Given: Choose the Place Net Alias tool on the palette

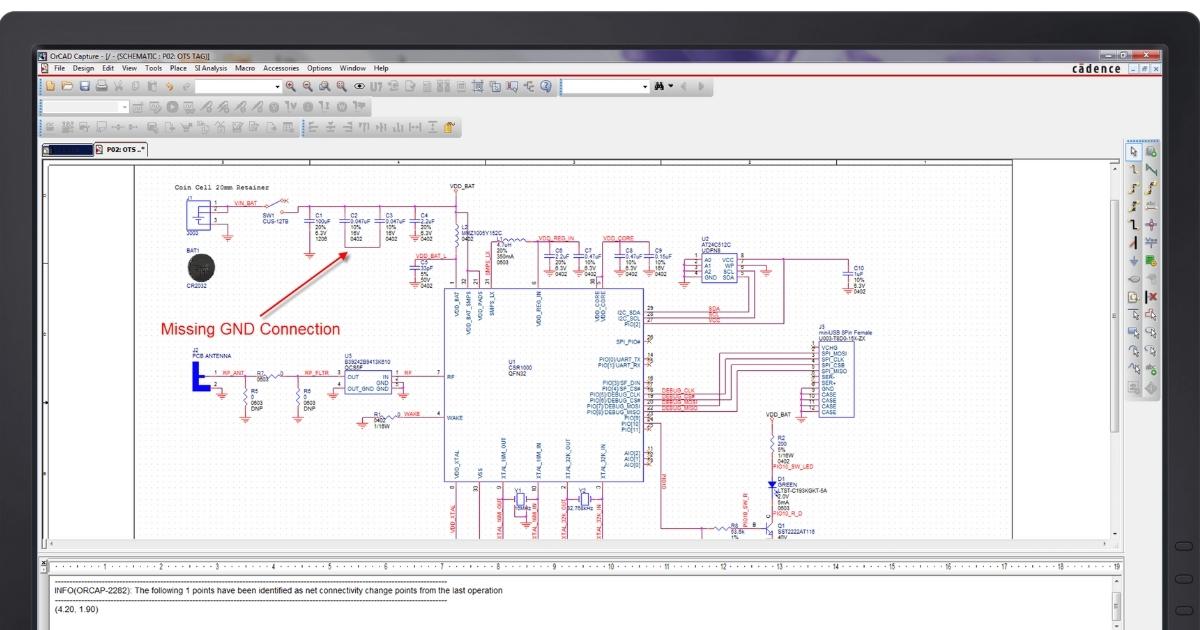Looking at the screenshot, I should (1151, 204).
